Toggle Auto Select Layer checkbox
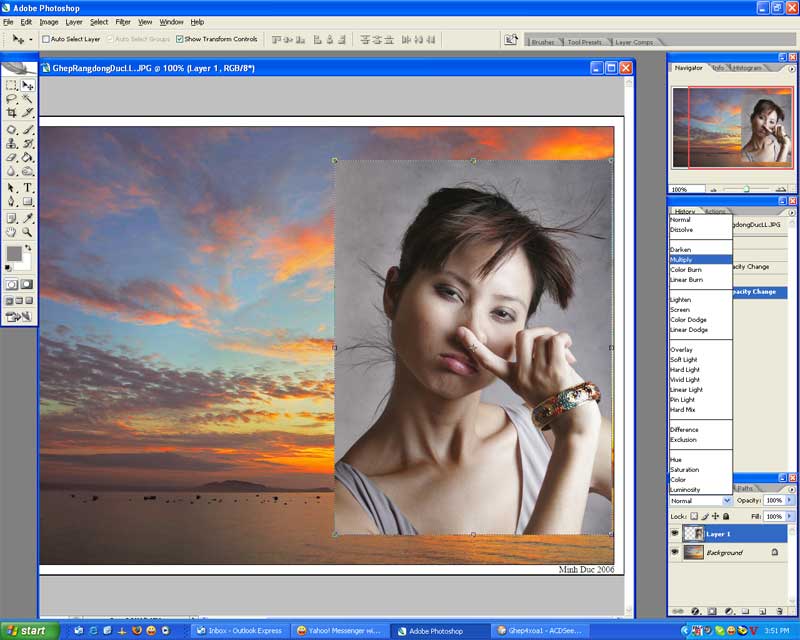This screenshot has width=800, height=640. coord(46,39)
